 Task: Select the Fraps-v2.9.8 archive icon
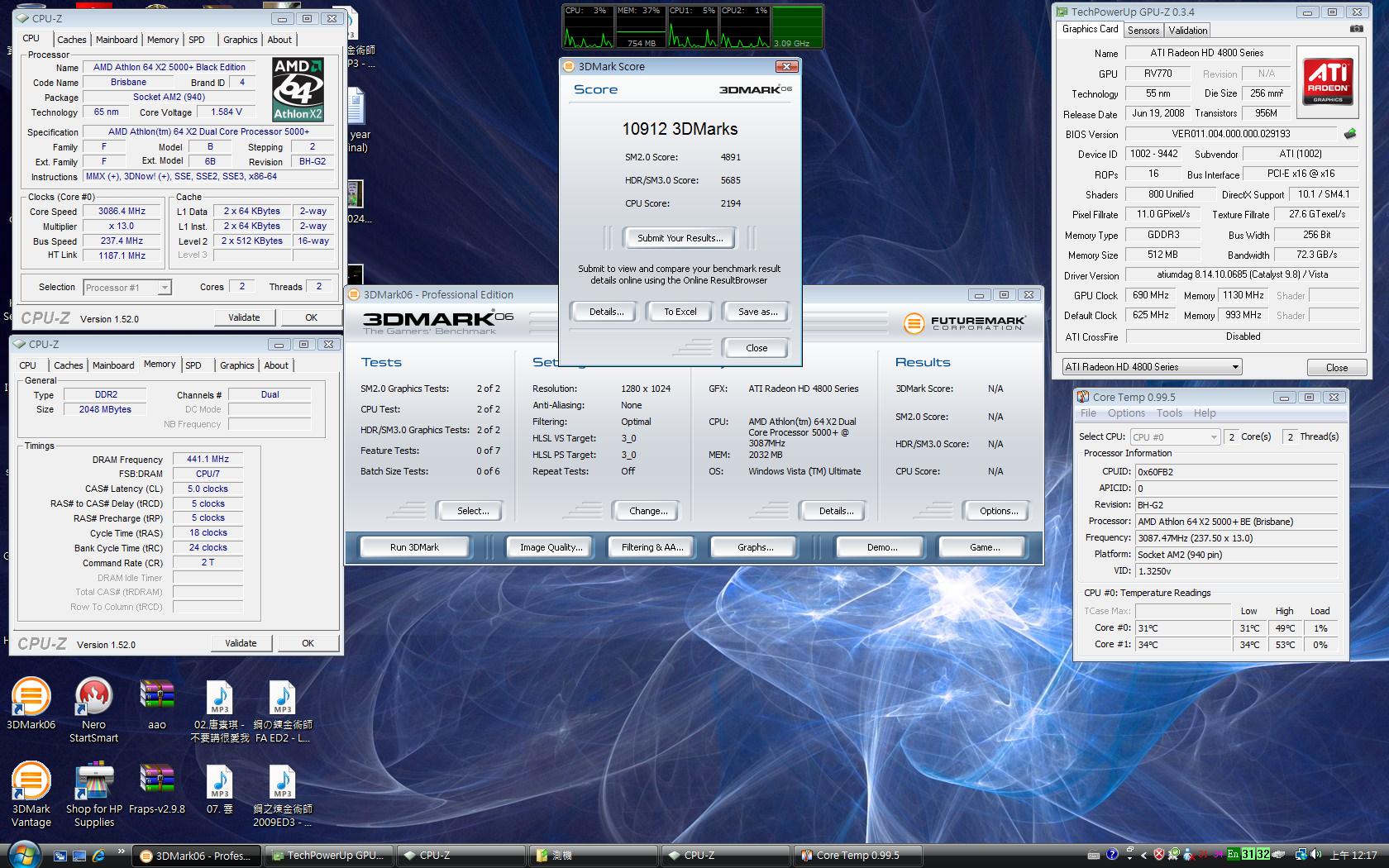pos(157,789)
